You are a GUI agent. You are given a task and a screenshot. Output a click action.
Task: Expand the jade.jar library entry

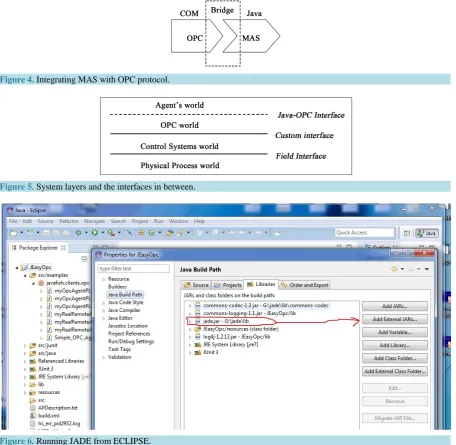190,321
